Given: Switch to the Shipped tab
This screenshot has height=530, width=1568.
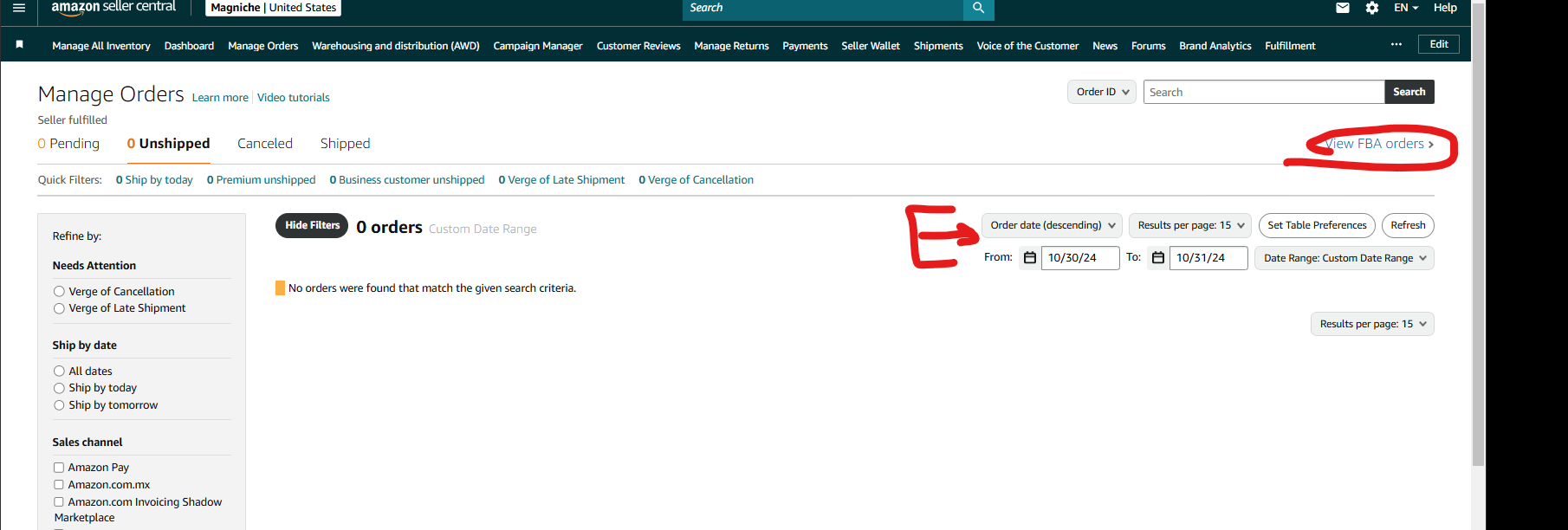Looking at the screenshot, I should click(x=345, y=144).
